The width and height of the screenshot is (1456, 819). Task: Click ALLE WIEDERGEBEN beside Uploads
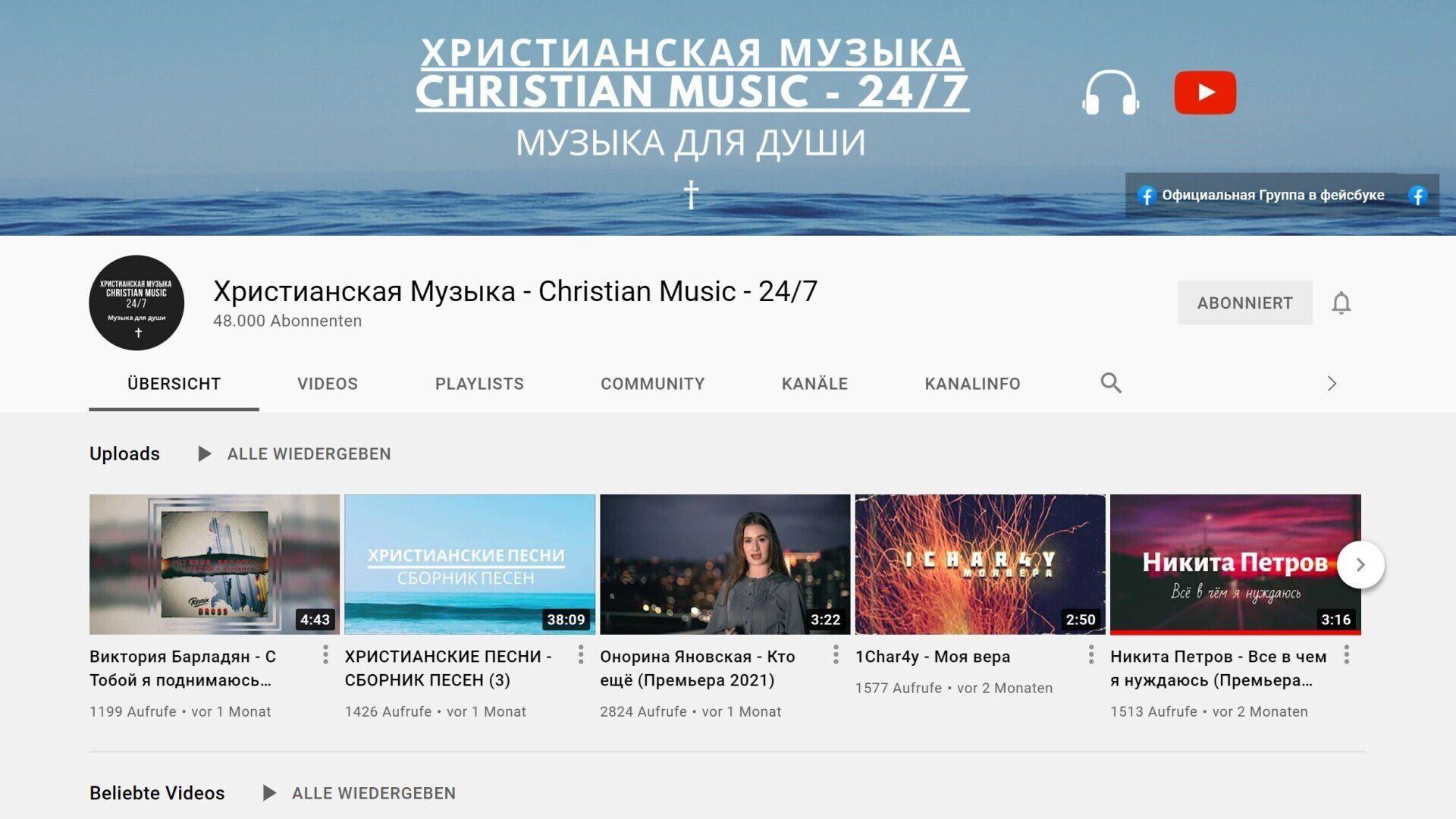(x=309, y=453)
